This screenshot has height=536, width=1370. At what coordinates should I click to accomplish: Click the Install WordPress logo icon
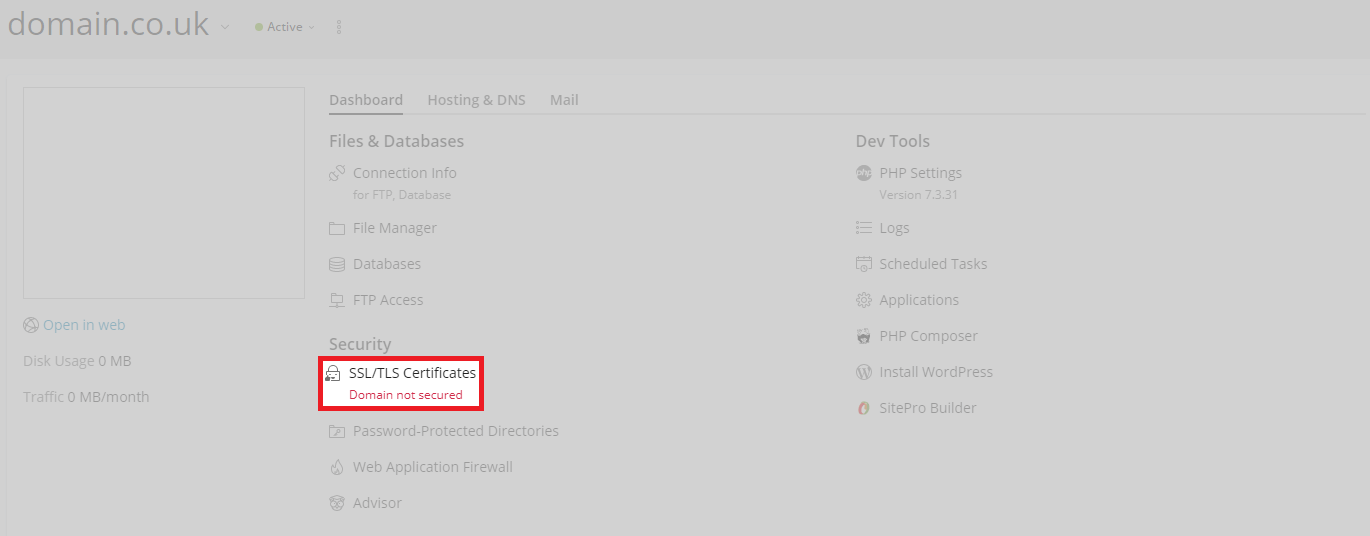point(864,372)
